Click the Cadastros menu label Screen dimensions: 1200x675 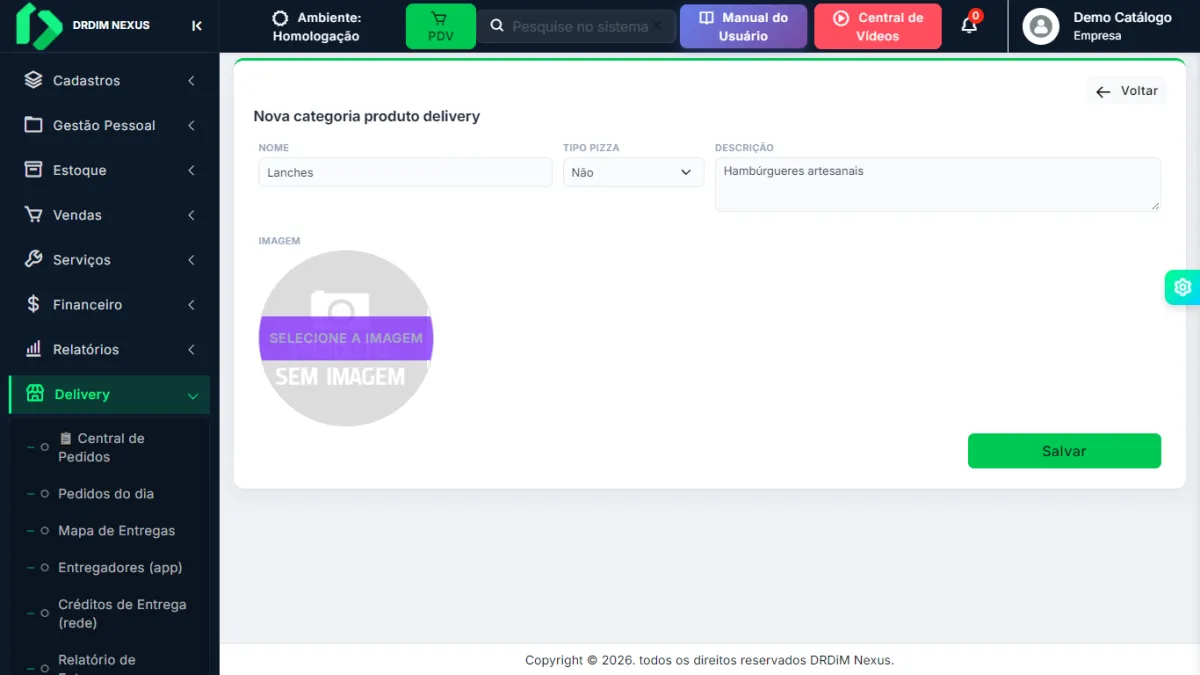pos(86,80)
